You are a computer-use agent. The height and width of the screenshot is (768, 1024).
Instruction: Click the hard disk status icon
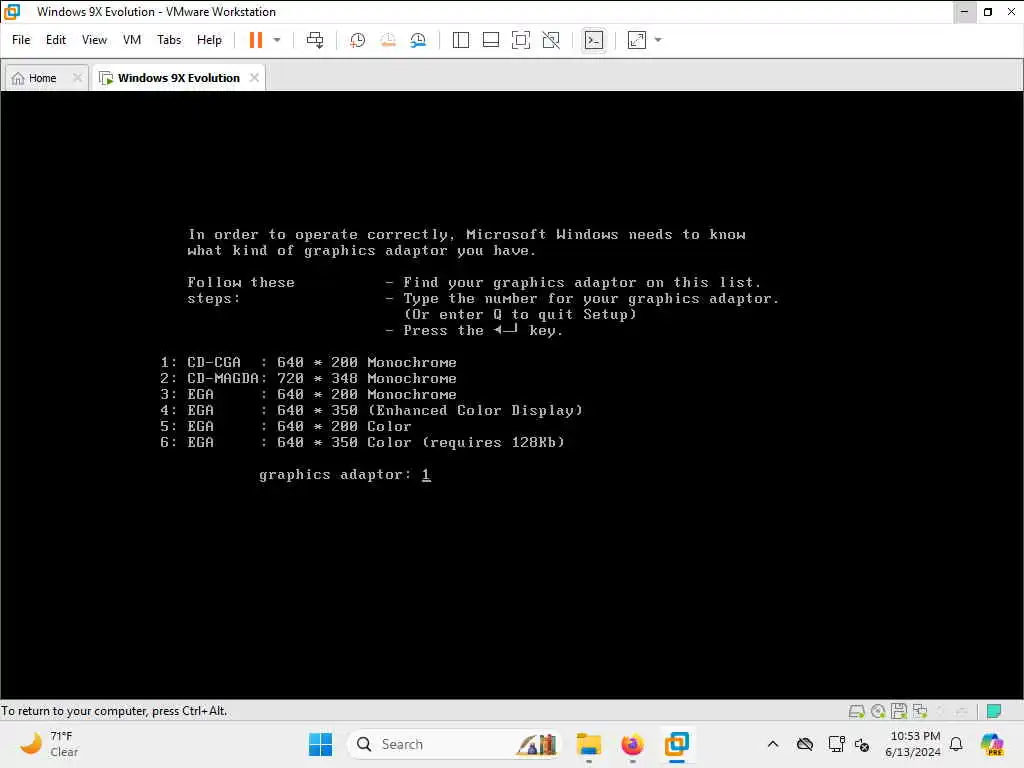coord(856,711)
